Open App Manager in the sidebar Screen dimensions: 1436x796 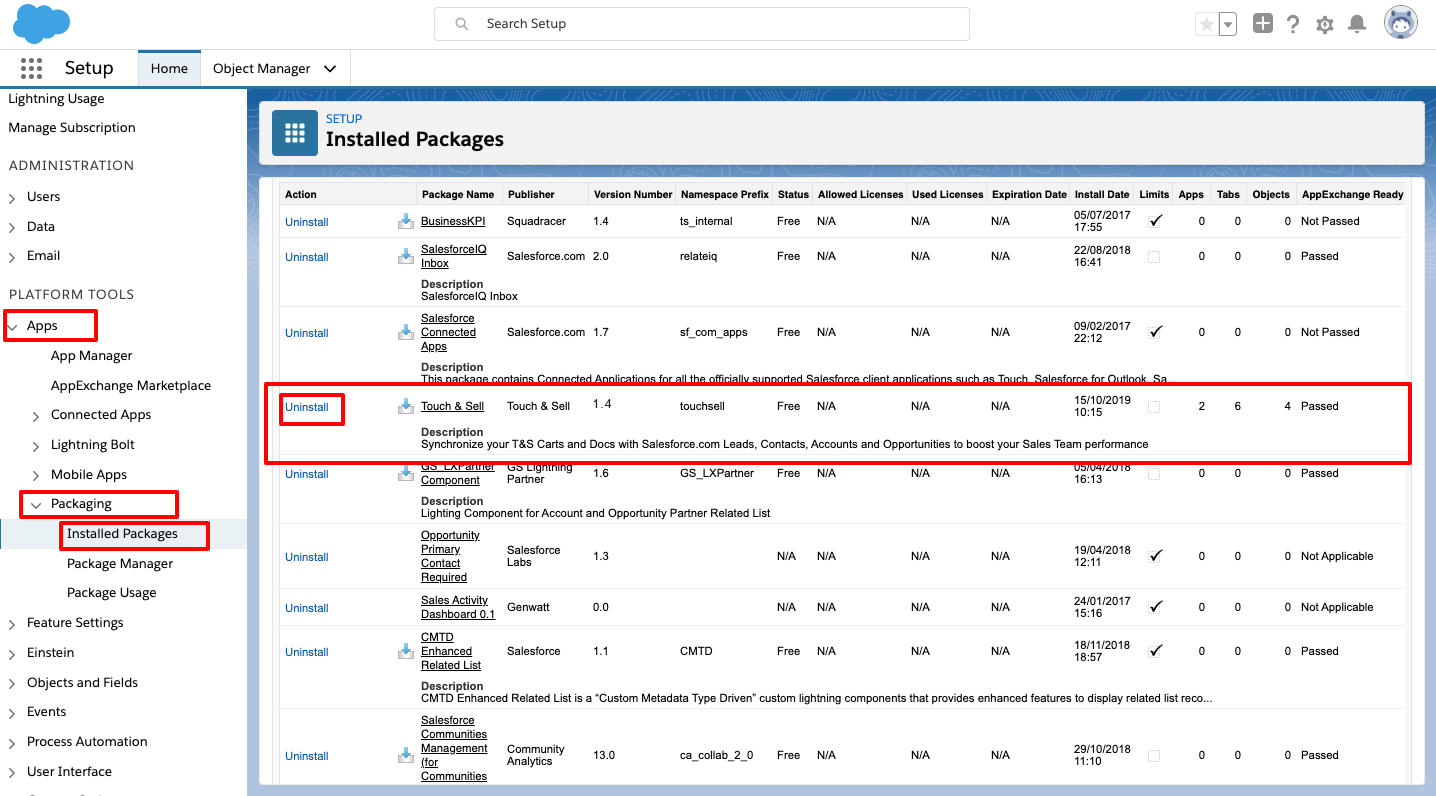(92, 356)
